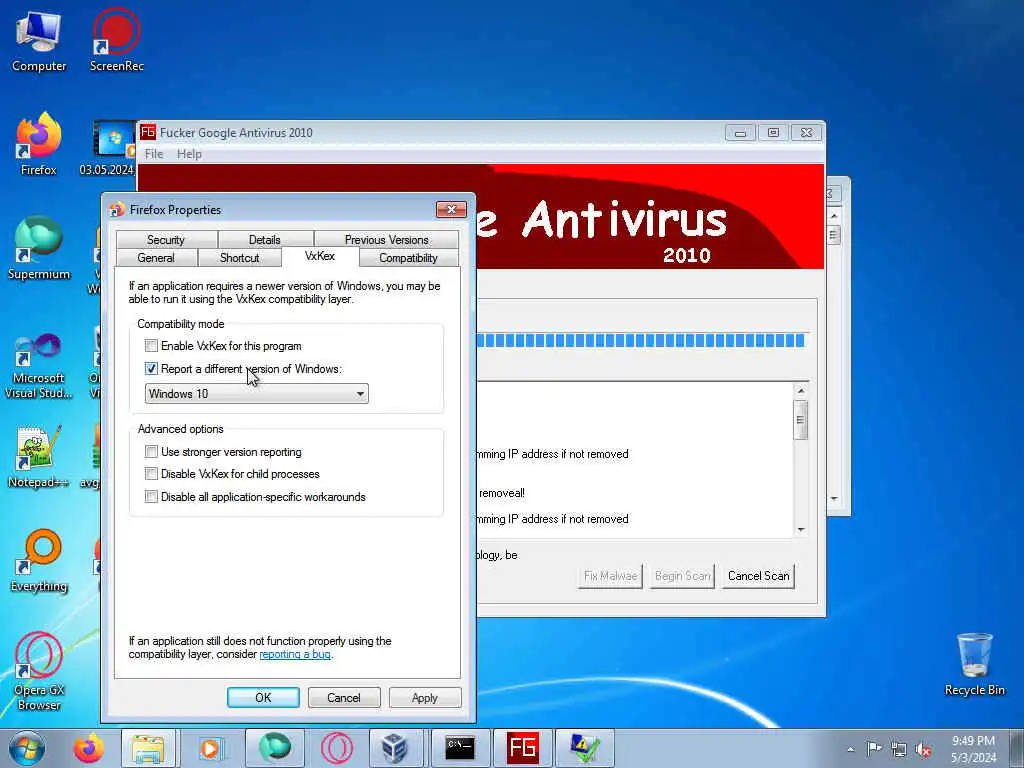Image resolution: width=1024 pixels, height=768 pixels.
Task: Show hidden system tray icons
Action: (x=850, y=749)
